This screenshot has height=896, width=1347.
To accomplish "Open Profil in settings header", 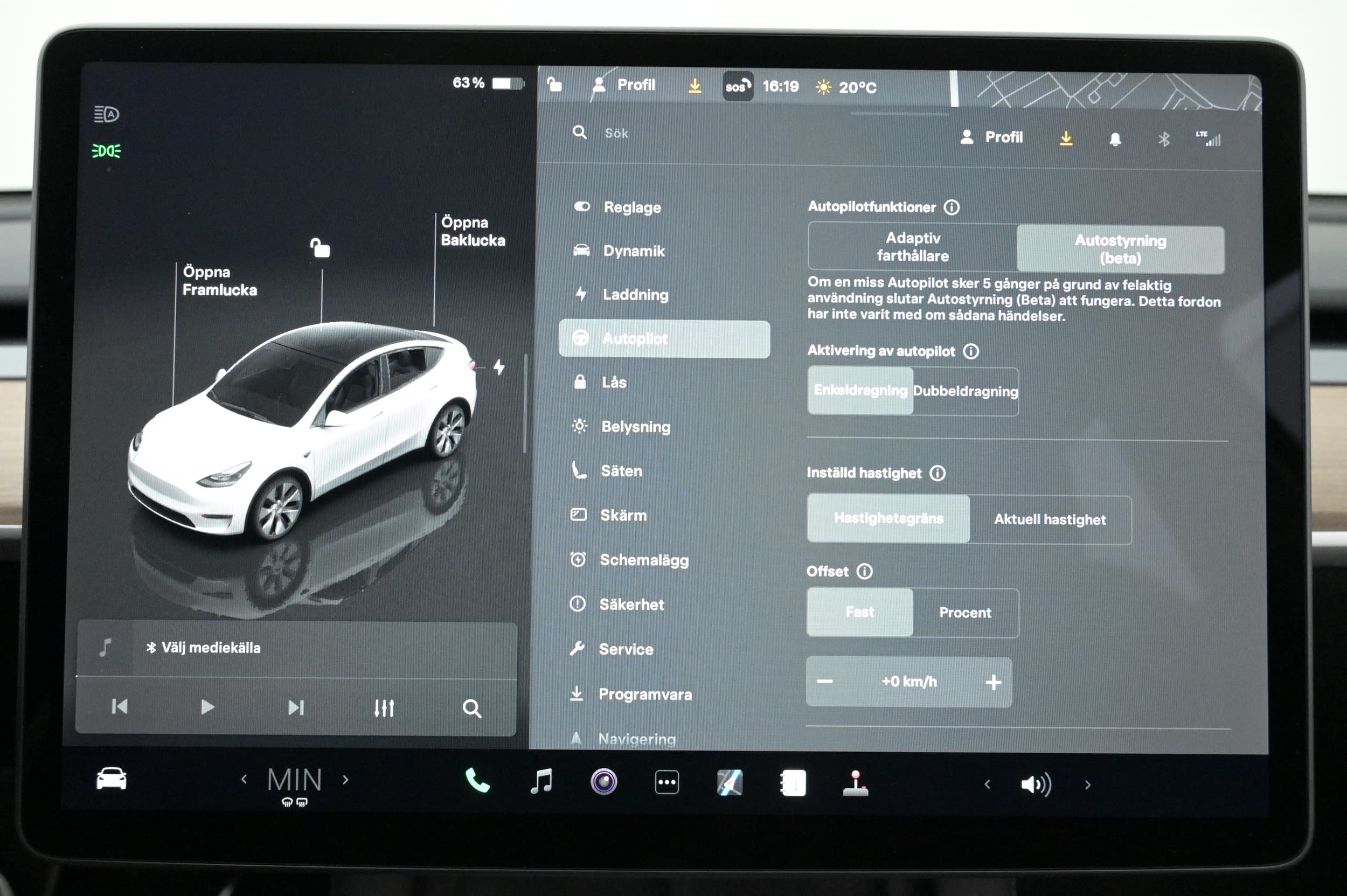I will point(991,137).
